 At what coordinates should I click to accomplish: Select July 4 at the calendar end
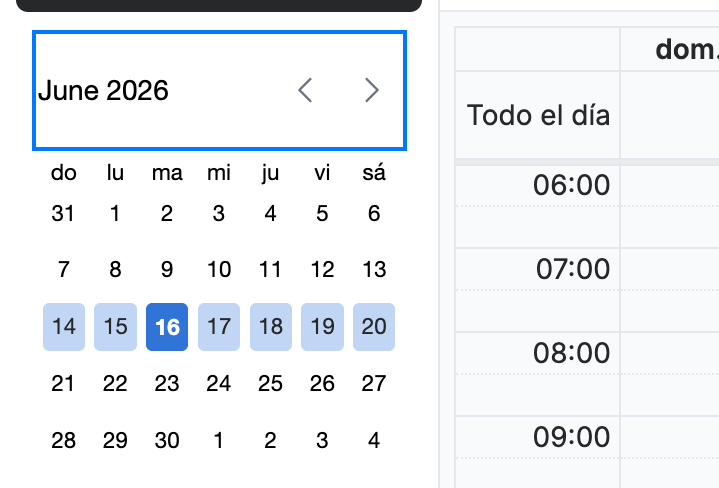click(374, 440)
